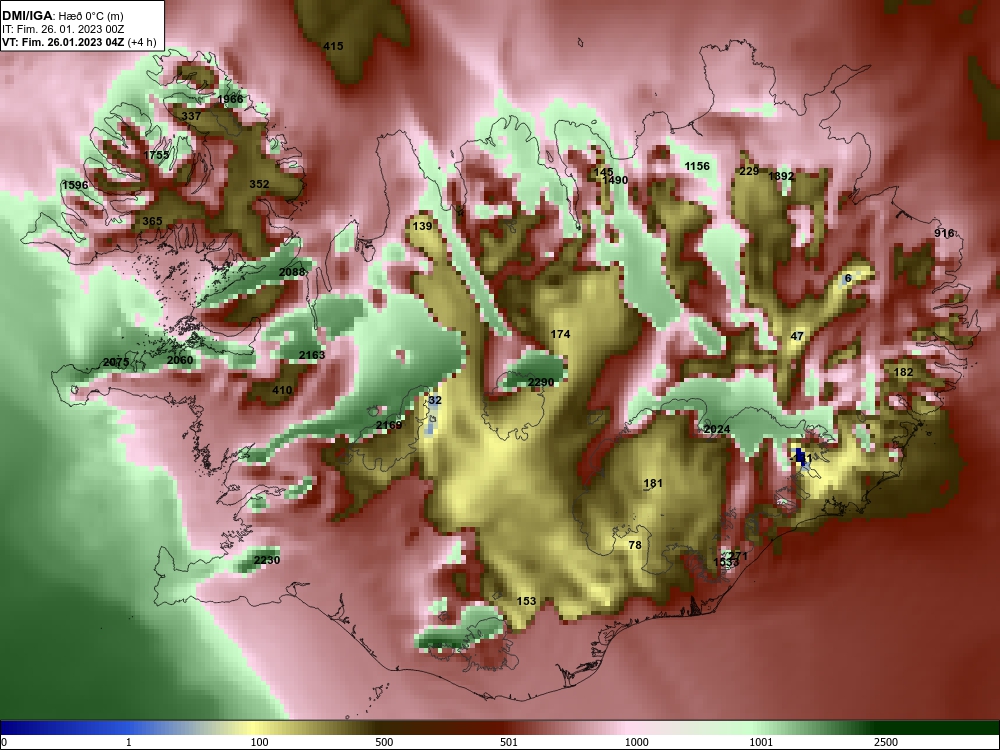Image resolution: width=1000 pixels, height=750 pixels.
Task: Click the map value 2024
Action: point(717,429)
